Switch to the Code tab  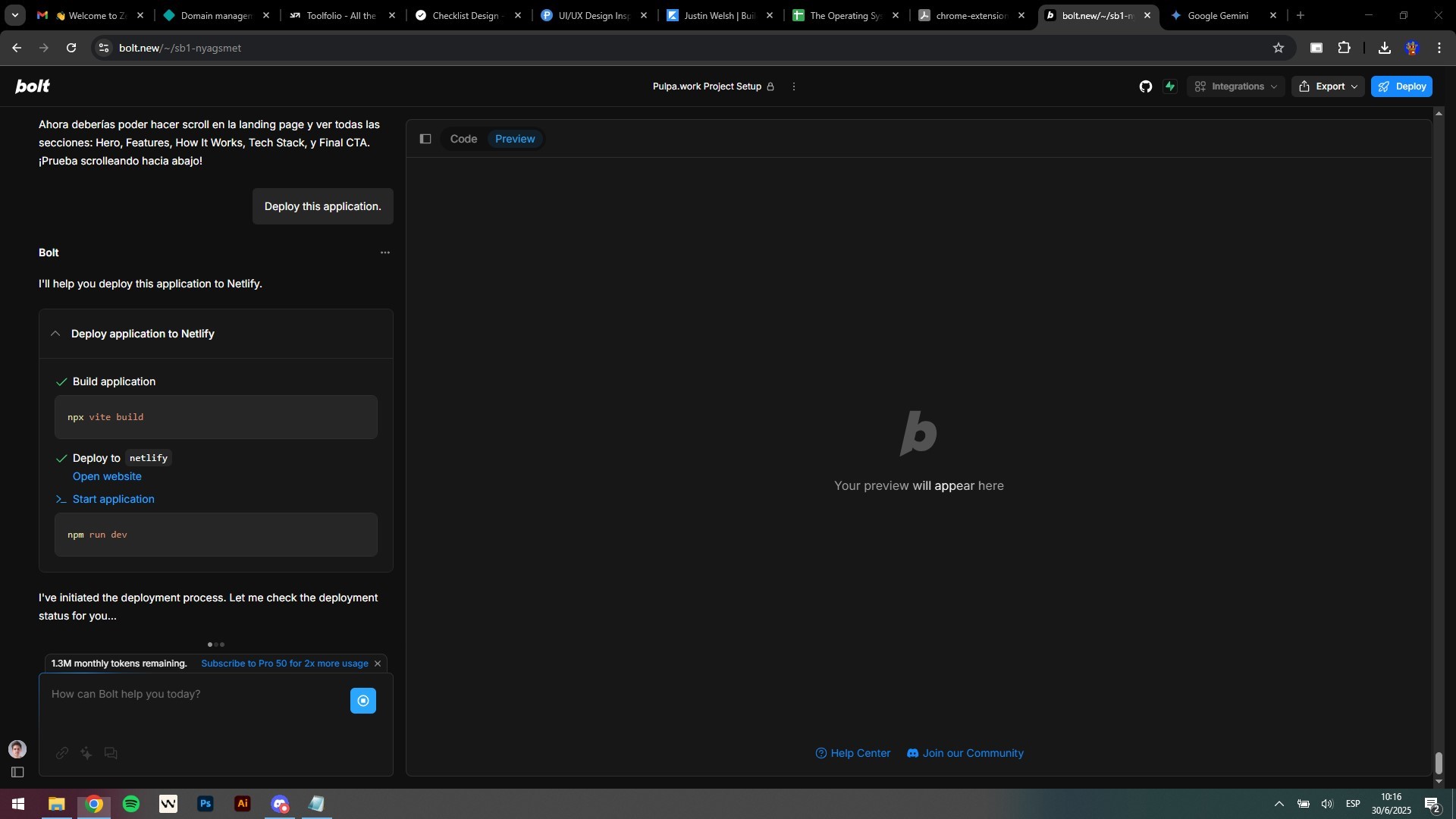[463, 139]
